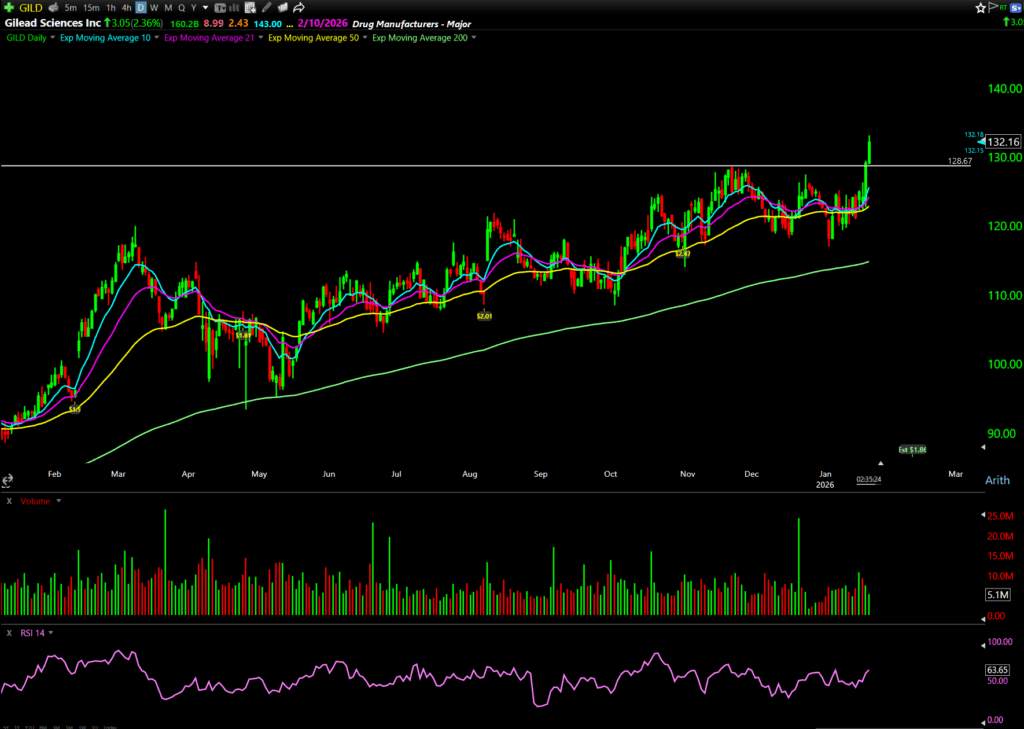The width and height of the screenshot is (1024, 729).
Task: Click the star favorite icon
Action: click(980, 8)
